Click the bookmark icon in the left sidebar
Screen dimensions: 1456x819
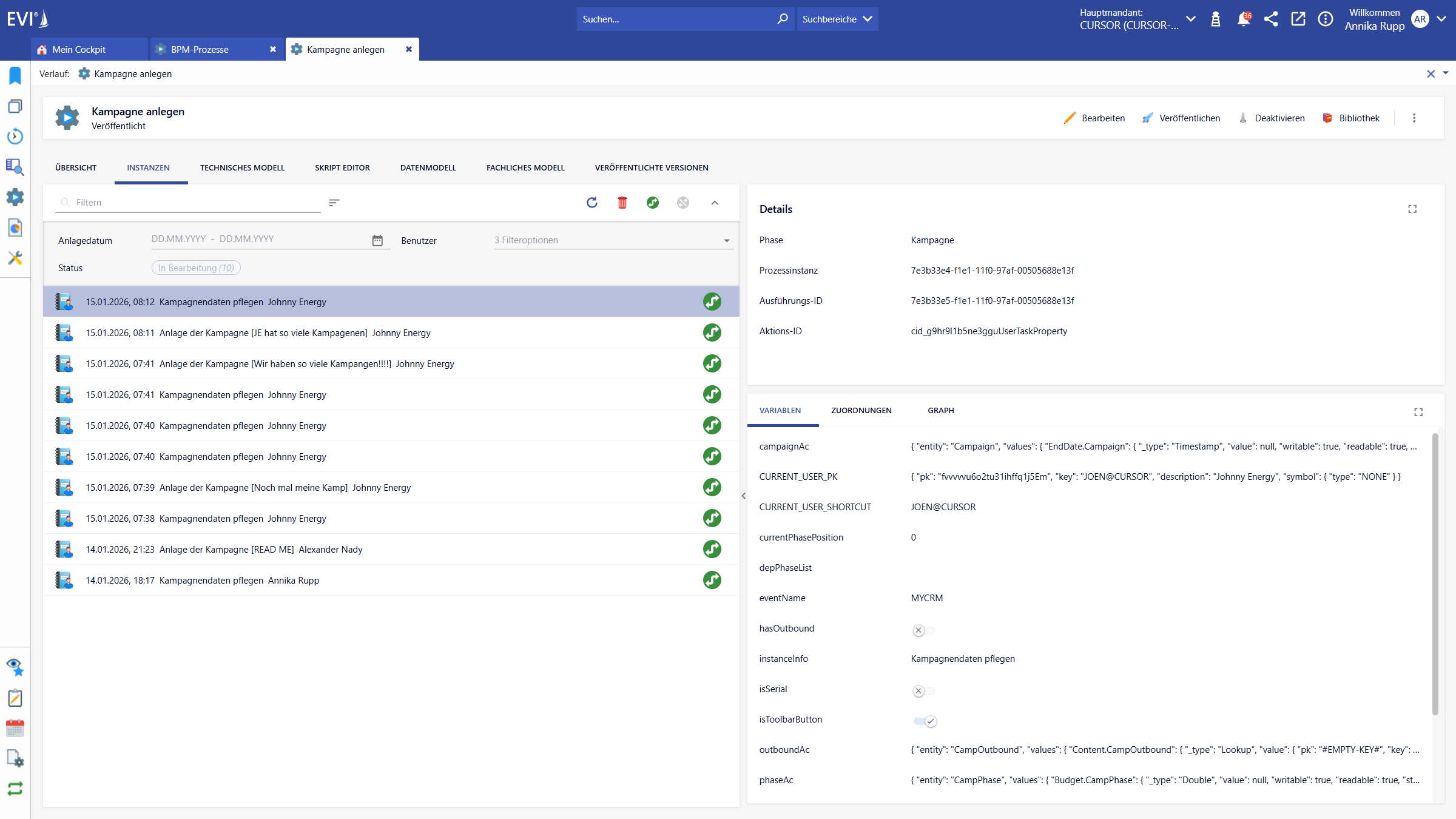tap(15, 76)
